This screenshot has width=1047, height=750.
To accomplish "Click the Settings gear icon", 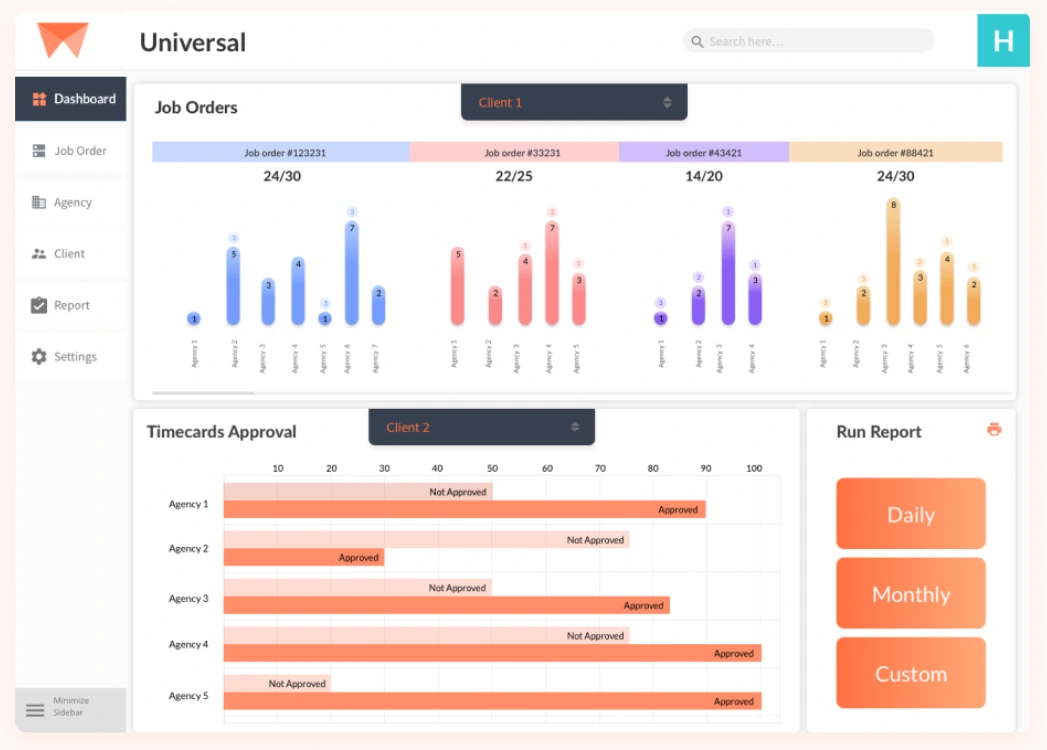I will [x=39, y=357].
